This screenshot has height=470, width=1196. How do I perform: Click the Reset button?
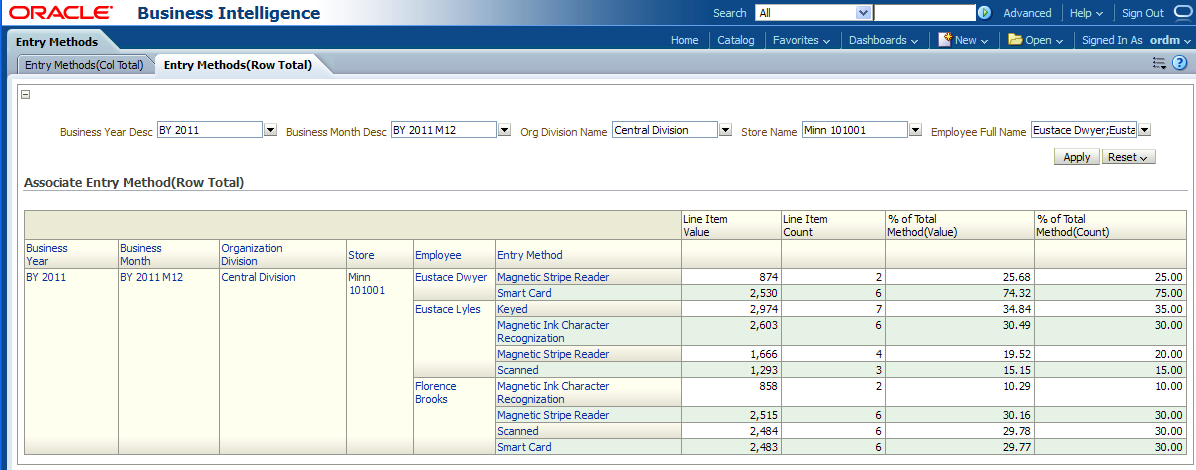(1128, 157)
